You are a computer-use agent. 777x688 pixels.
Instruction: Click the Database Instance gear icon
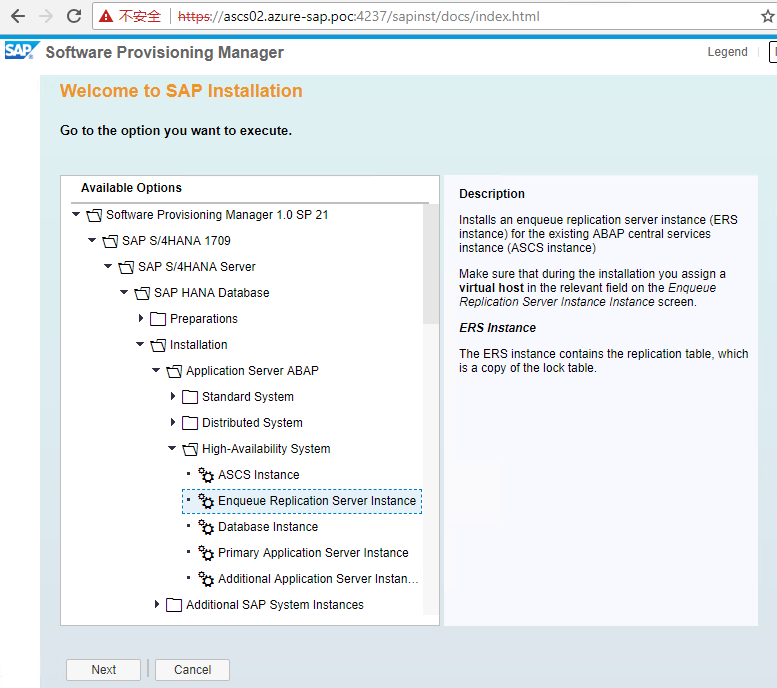pos(206,527)
